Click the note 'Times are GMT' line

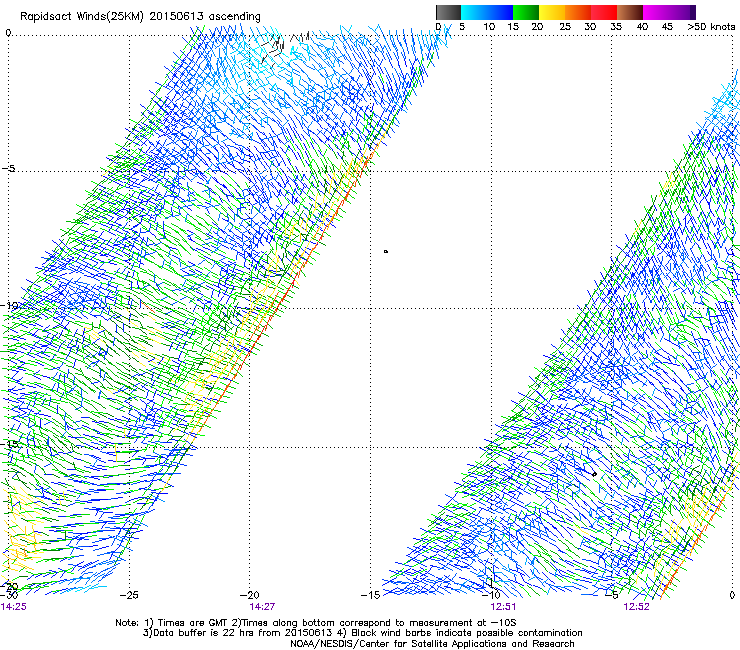point(316,623)
